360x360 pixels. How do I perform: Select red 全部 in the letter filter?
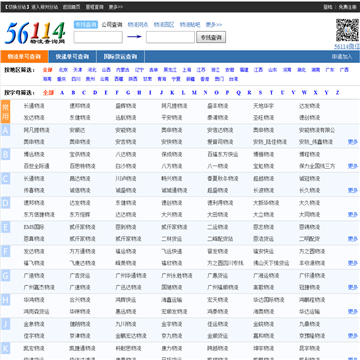tap(48, 93)
